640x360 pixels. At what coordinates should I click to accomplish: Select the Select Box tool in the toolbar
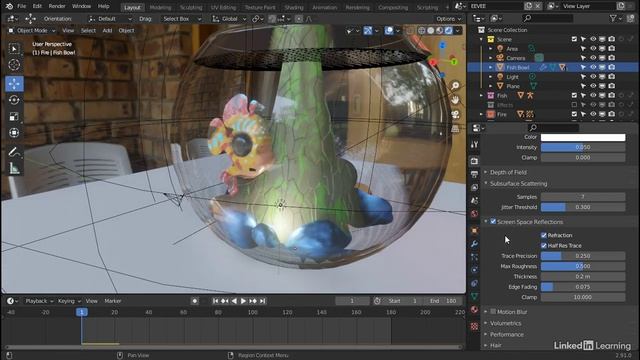(14, 49)
